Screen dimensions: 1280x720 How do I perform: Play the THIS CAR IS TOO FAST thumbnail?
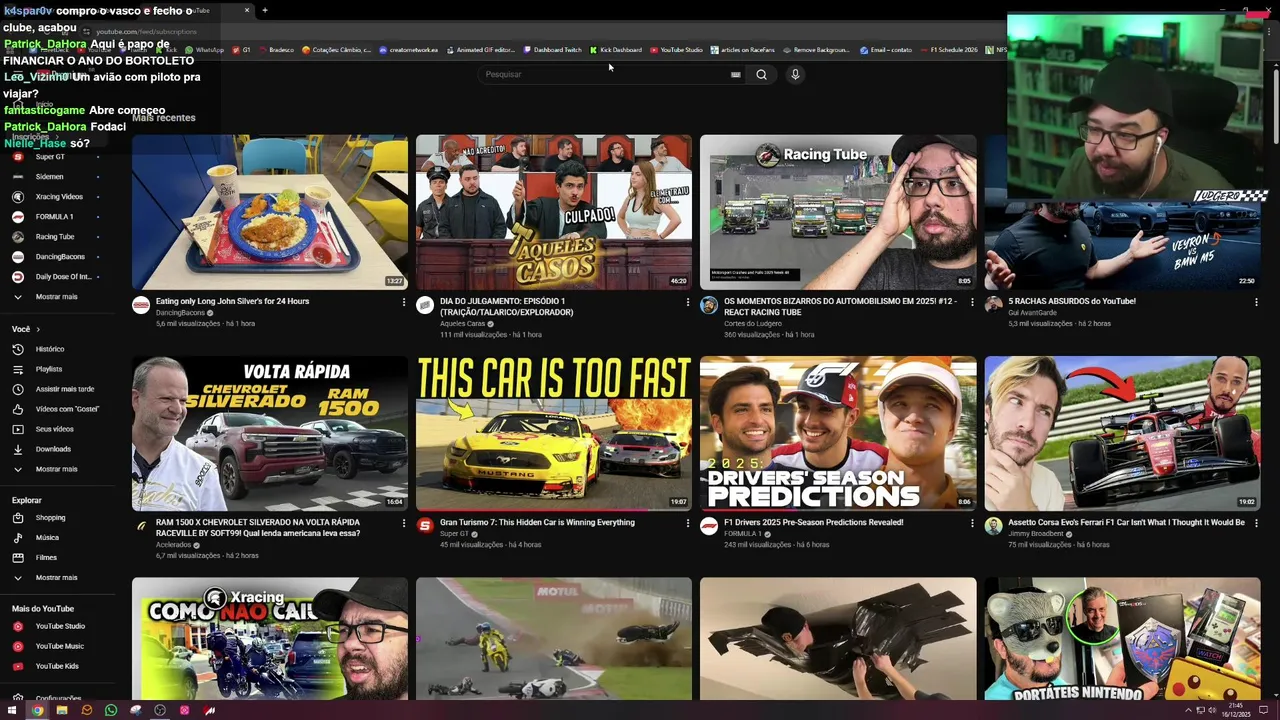pos(554,434)
